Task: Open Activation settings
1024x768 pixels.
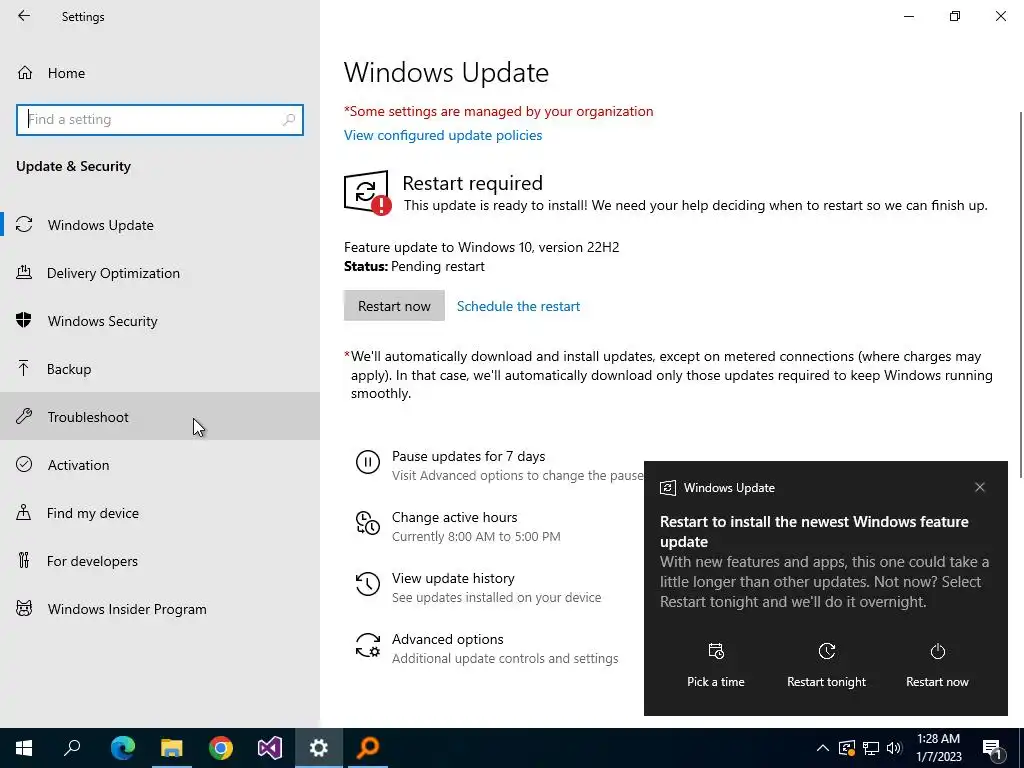Action: click(x=160, y=465)
